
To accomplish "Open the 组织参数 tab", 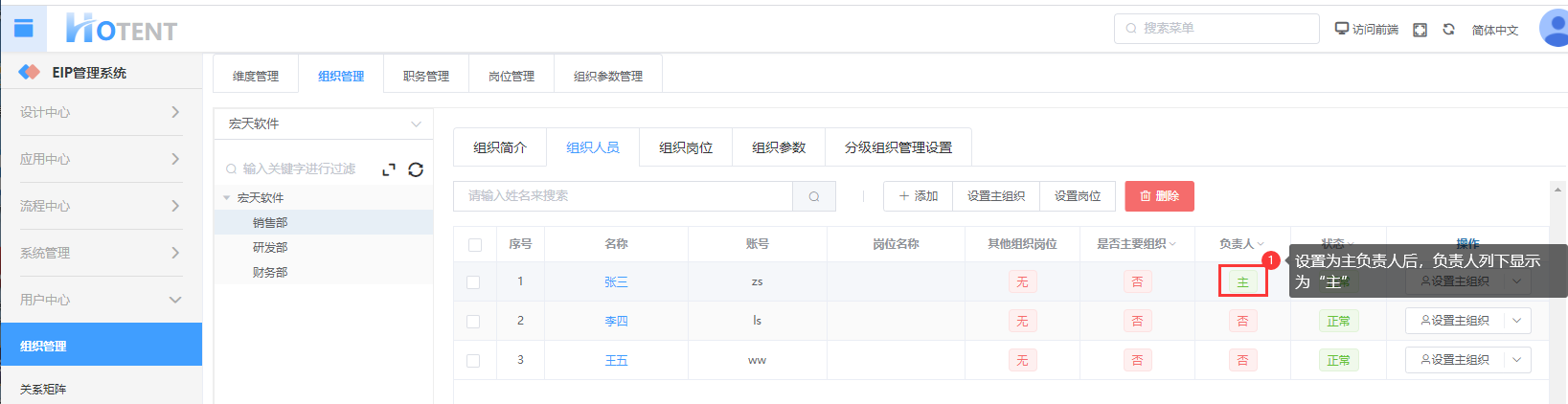I will [779, 147].
